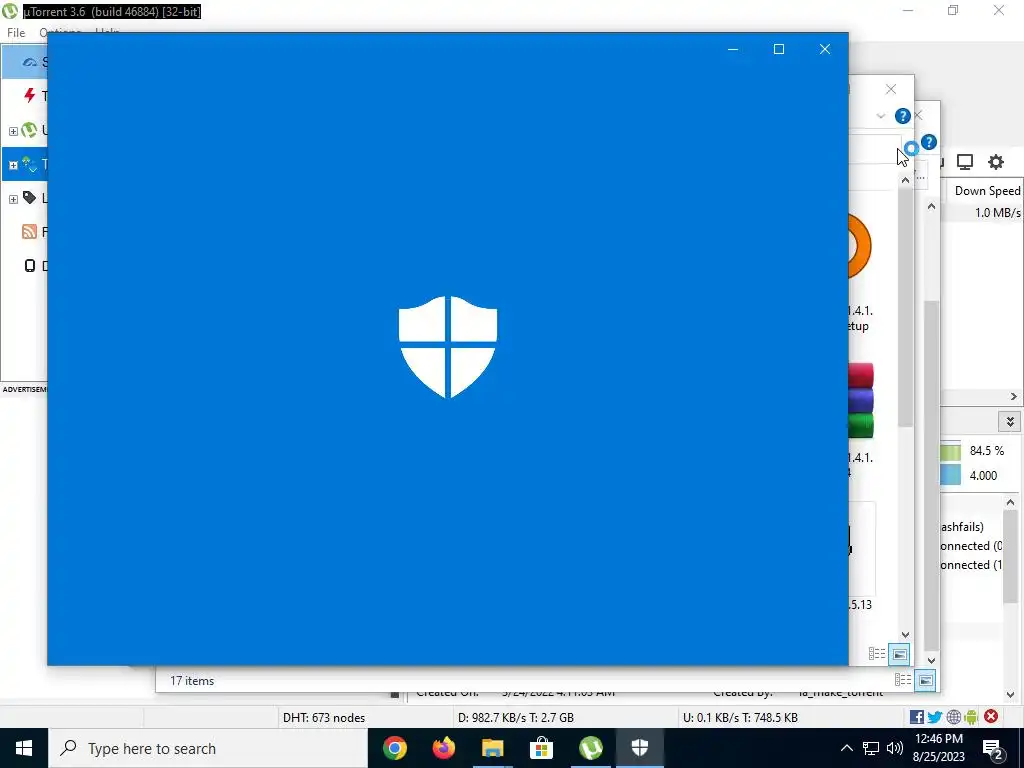The image size is (1024, 768).
Task: Open the orange RSS feeds icon
Action: (x=29, y=231)
